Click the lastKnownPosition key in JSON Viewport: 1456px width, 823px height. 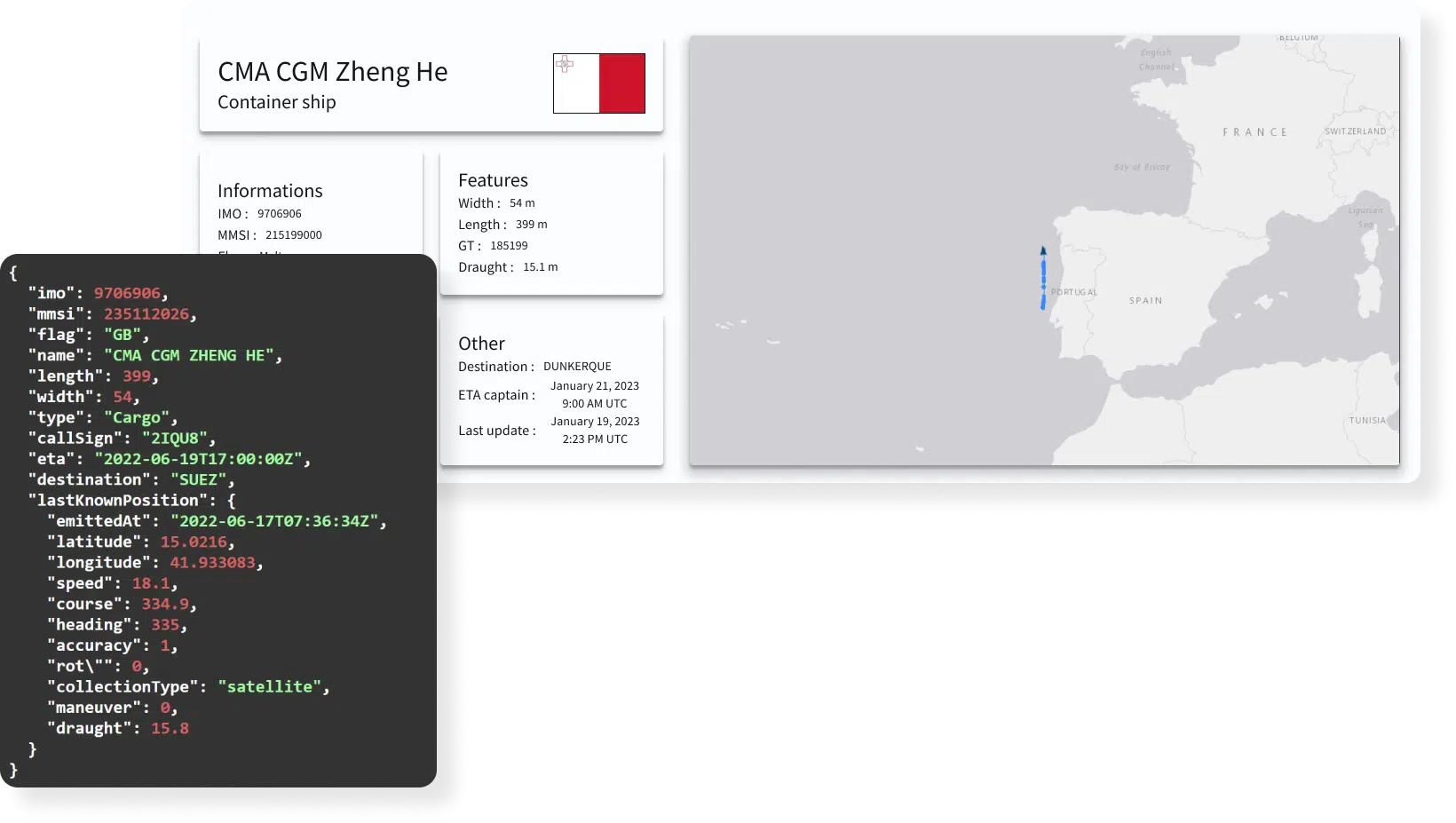tap(123, 501)
